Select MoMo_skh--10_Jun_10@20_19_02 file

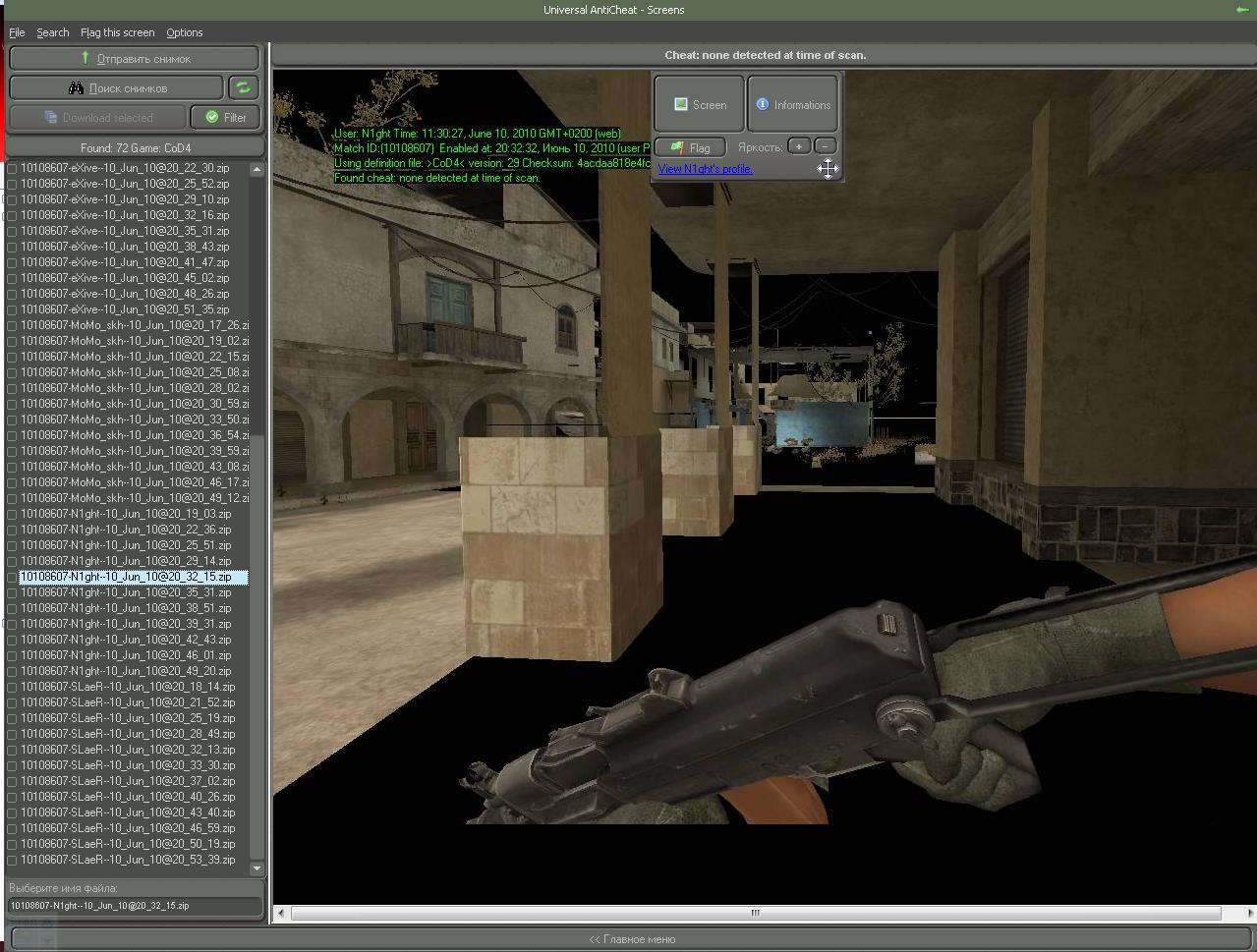click(135, 341)
